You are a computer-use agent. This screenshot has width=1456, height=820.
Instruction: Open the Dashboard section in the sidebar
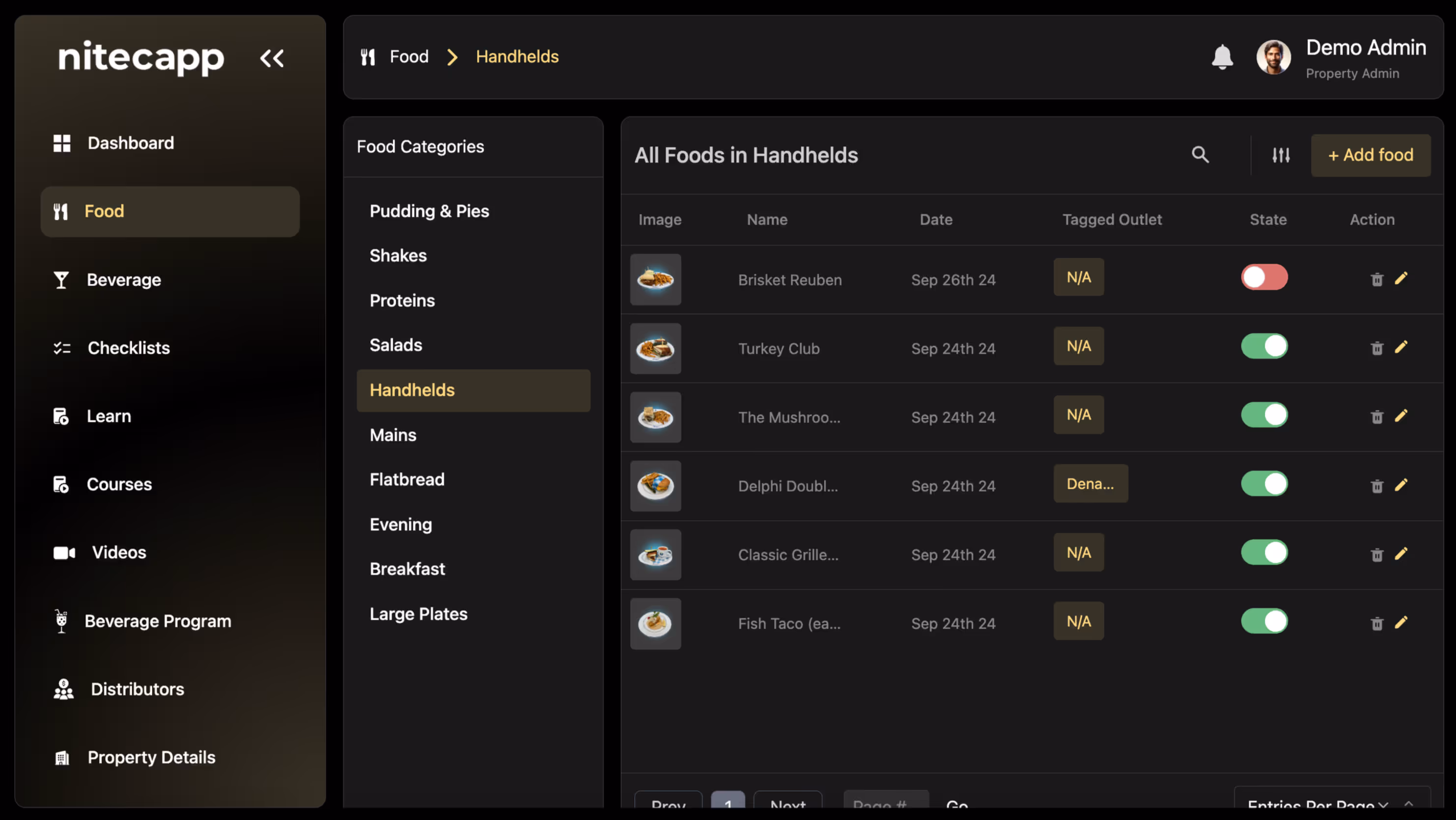[x=131, y=143]
